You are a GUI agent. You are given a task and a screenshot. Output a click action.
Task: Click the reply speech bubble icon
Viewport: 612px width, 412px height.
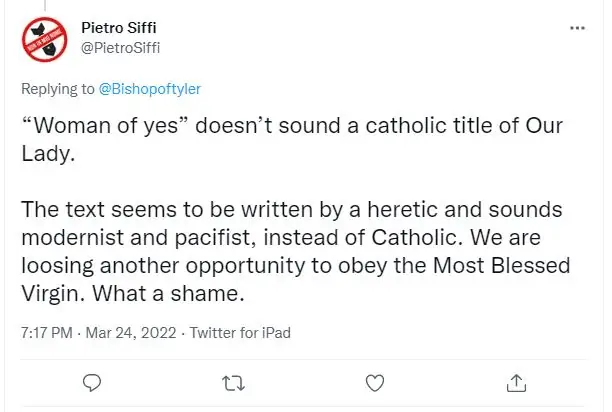[x=92, y=381]
